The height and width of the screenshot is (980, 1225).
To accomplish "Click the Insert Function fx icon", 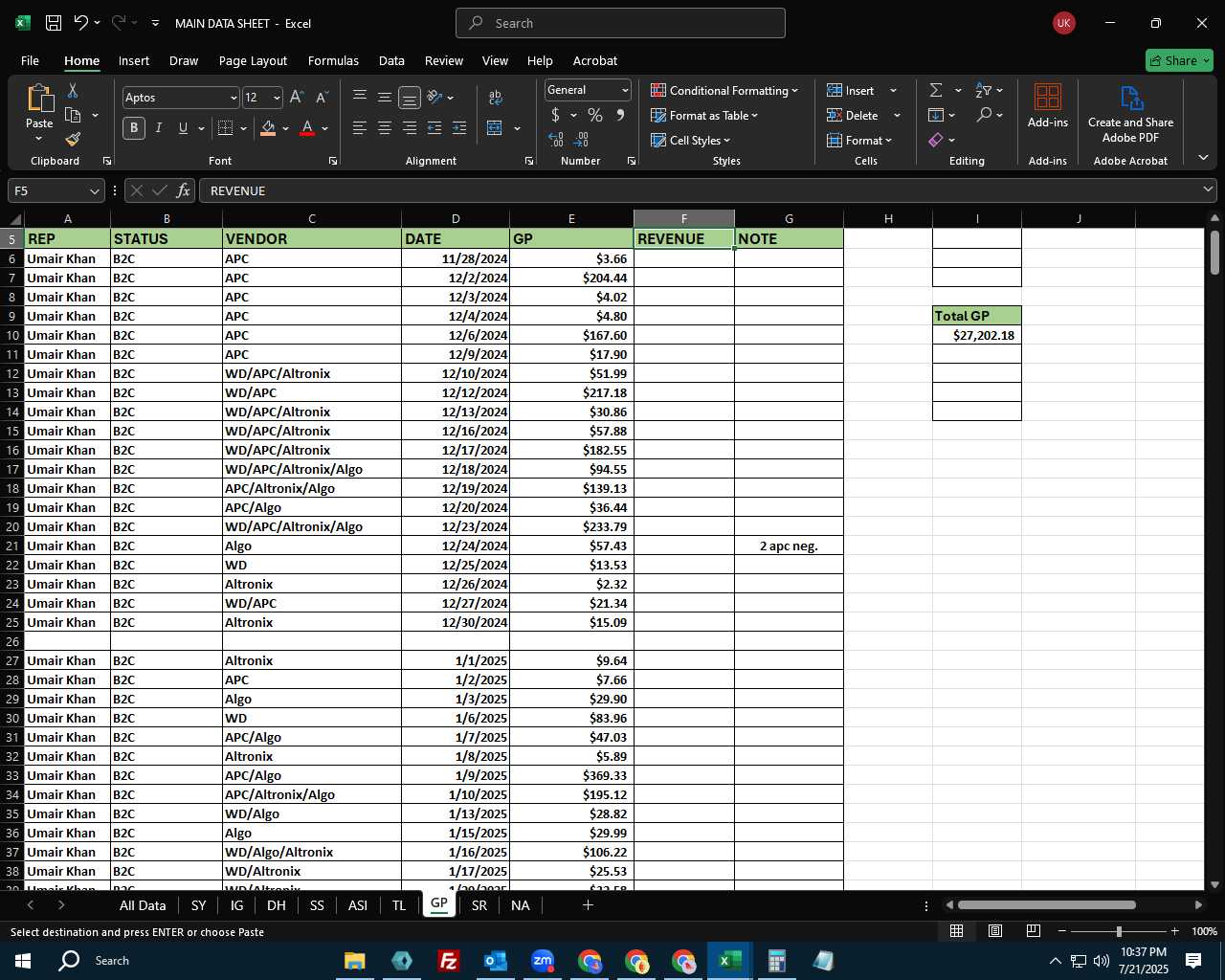I will 184,190.
